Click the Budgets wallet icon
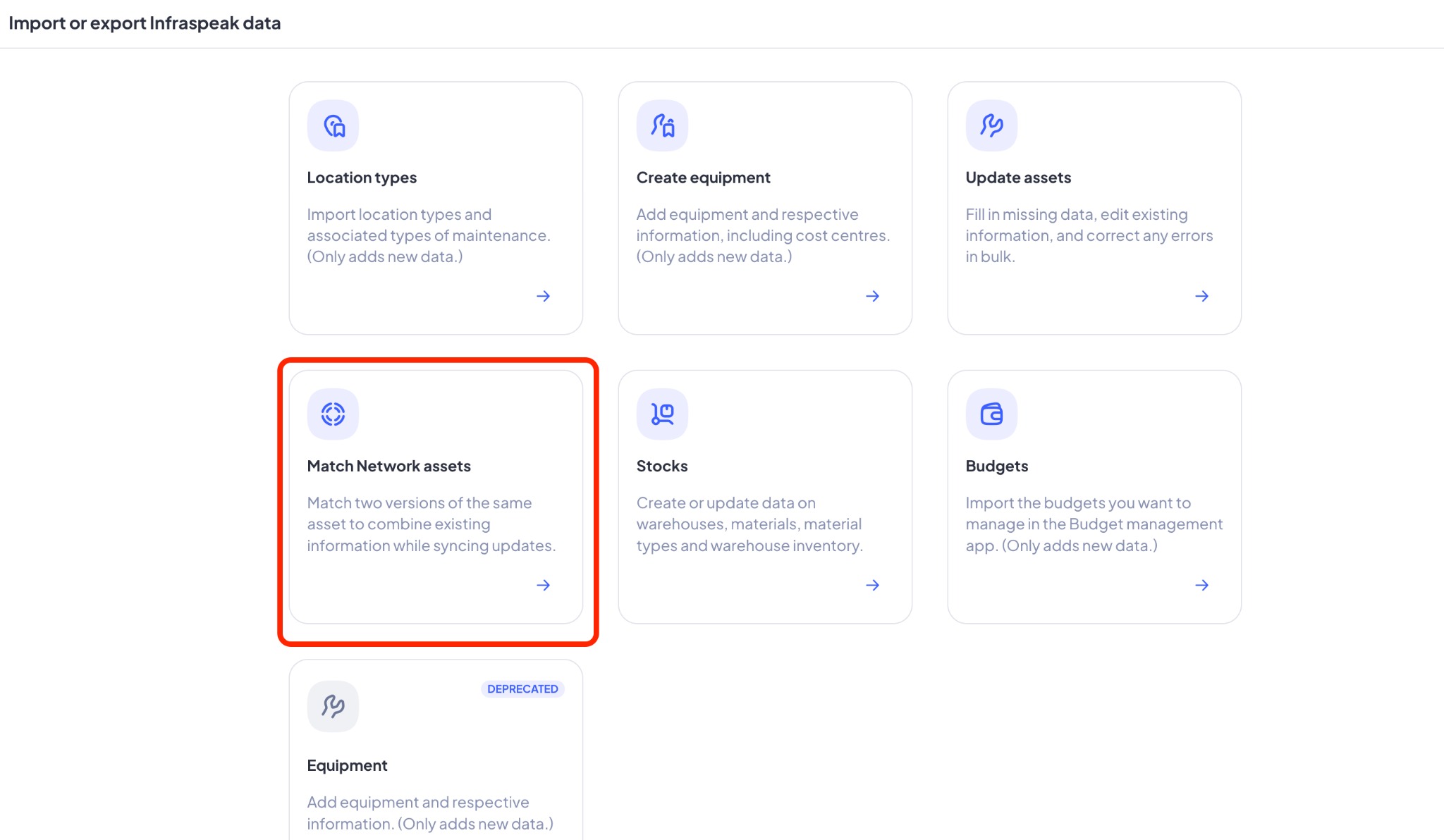The image size is (1444, 840). [991, 414]
